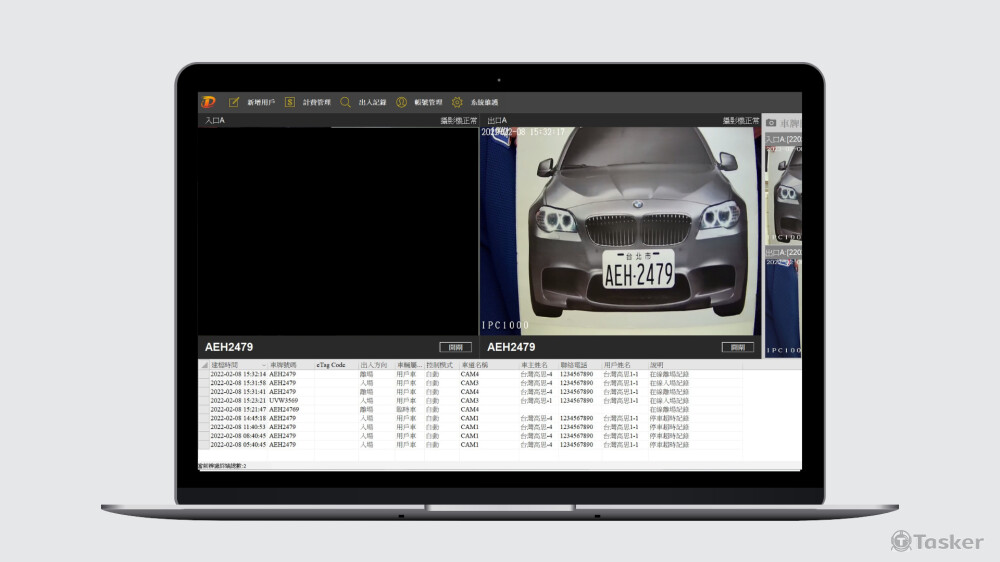Click the 出入方向 column header
The width and height of the screenshot is (1000, 562).
pos(373,365)
